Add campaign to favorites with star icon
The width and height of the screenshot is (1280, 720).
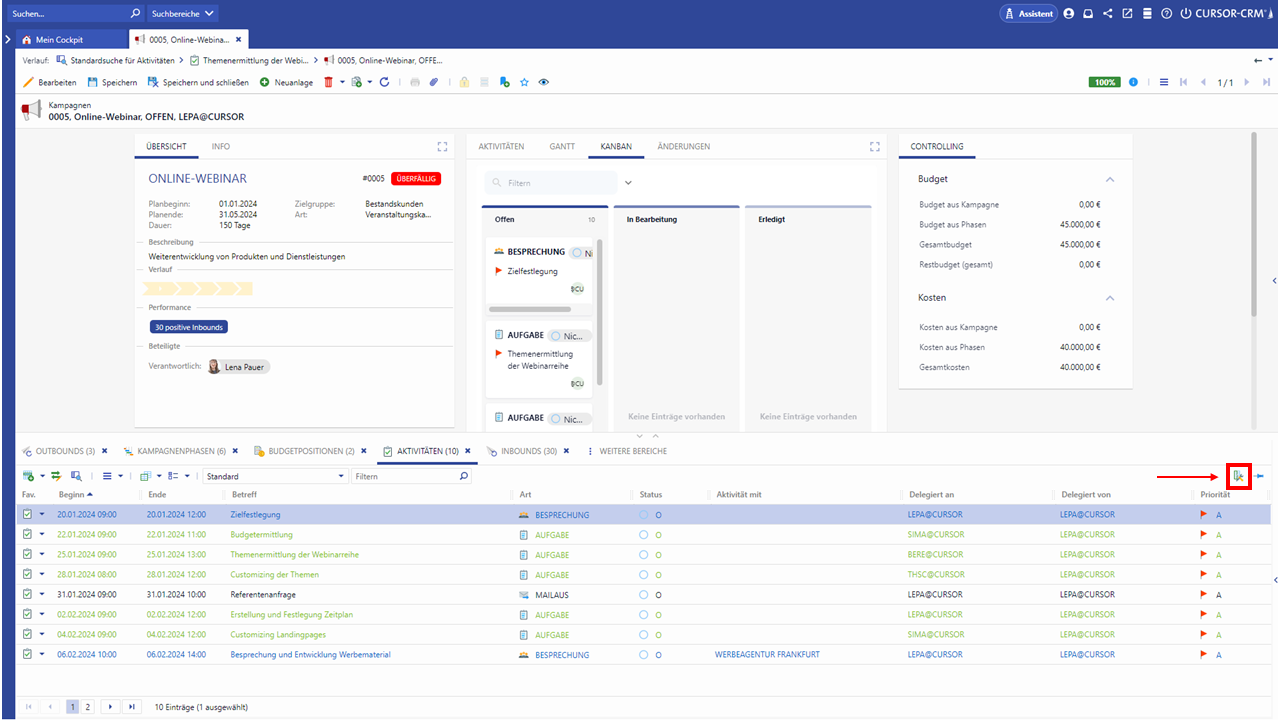[524, 82]
